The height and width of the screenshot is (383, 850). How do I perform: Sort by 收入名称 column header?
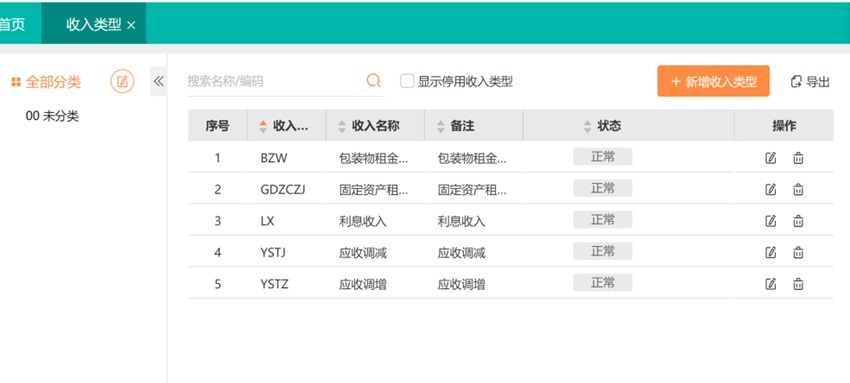[x=375, y=126]
